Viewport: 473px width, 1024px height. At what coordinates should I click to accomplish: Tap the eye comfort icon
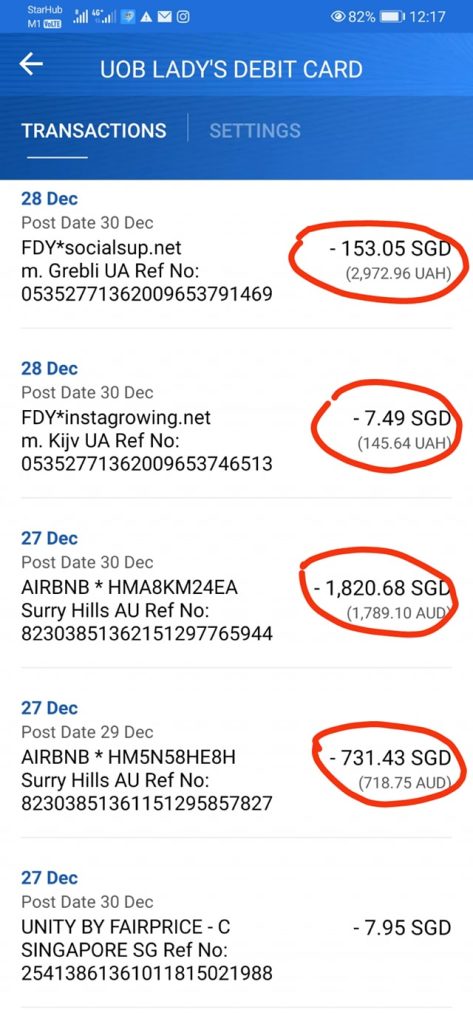[338, 17]
